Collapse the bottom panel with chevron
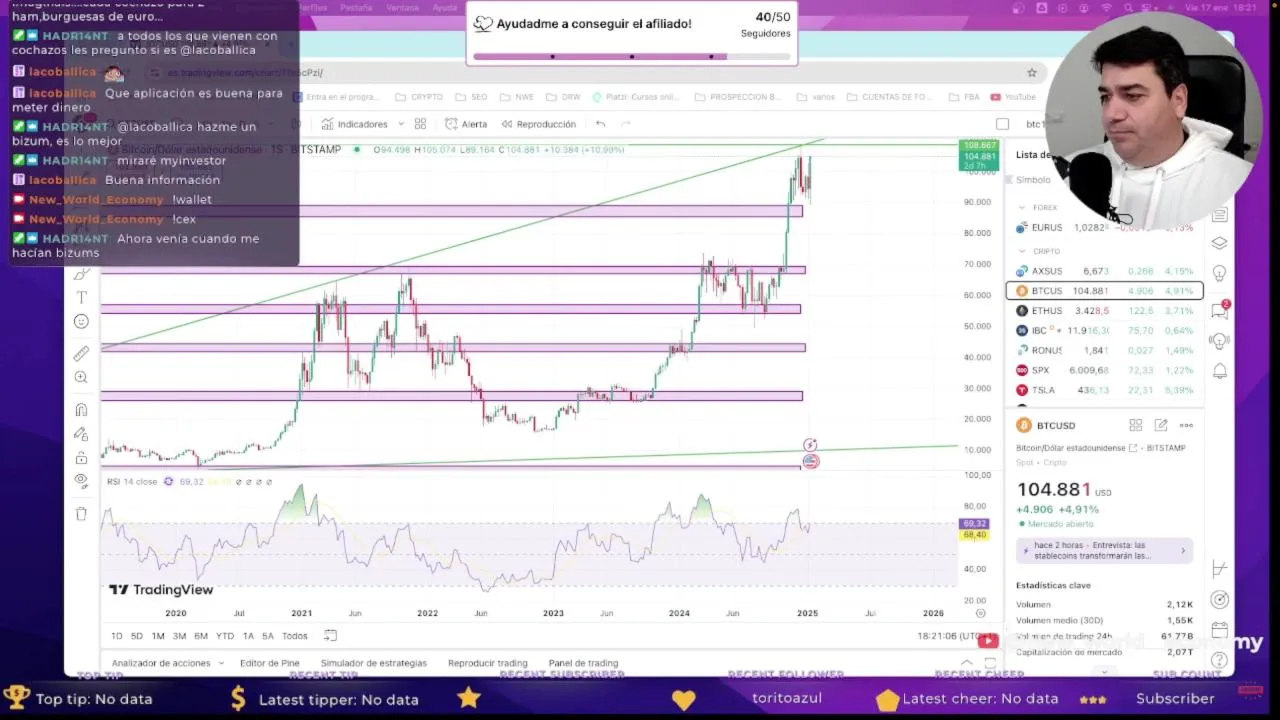The height and width of the screenshot is (720, 1280). [967, 663]
